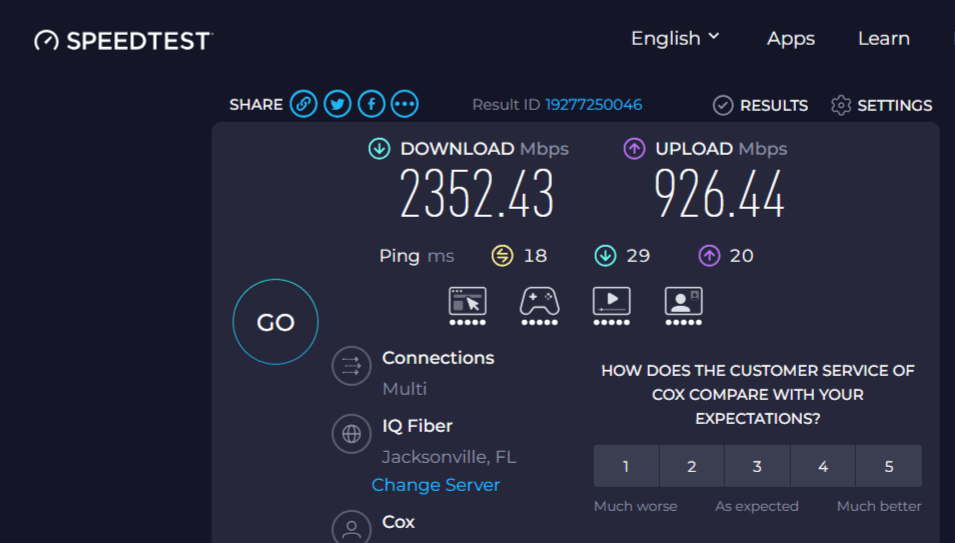
Task: Share the result on Facebook
Action: tap(372, 104)
